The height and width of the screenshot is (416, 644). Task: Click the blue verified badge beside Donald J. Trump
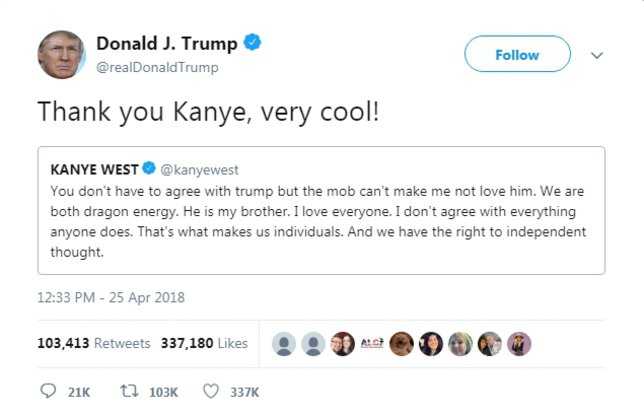pos(253,42)
